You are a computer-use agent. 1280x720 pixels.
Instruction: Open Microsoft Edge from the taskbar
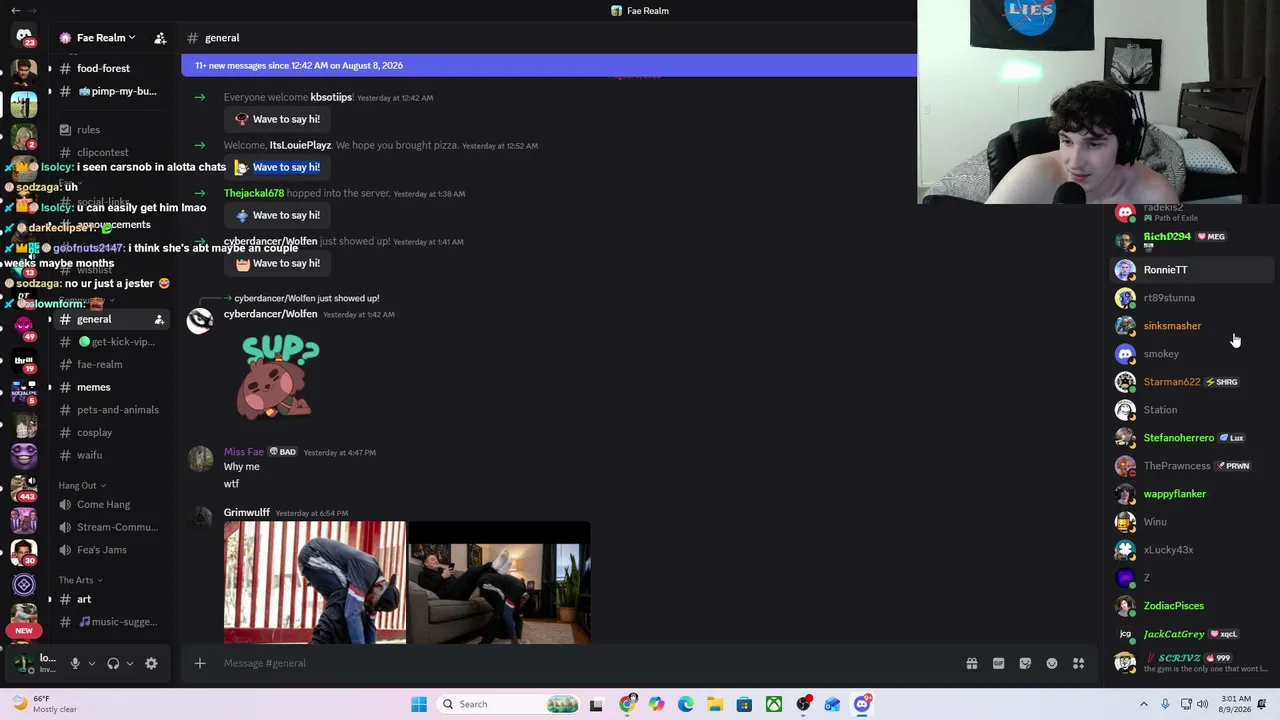pyautogui.click(x=685, y=704)
